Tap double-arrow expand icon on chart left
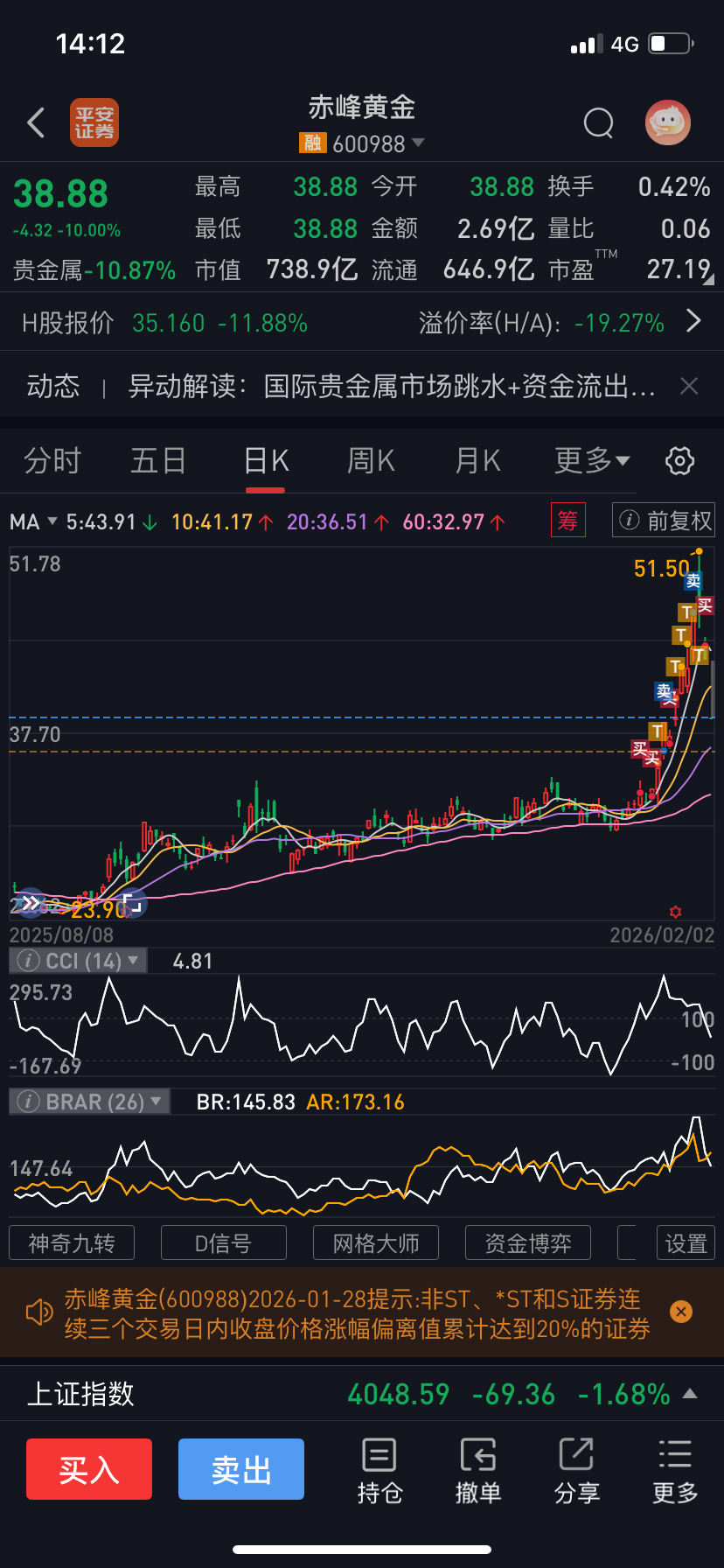 coord(30,902)
